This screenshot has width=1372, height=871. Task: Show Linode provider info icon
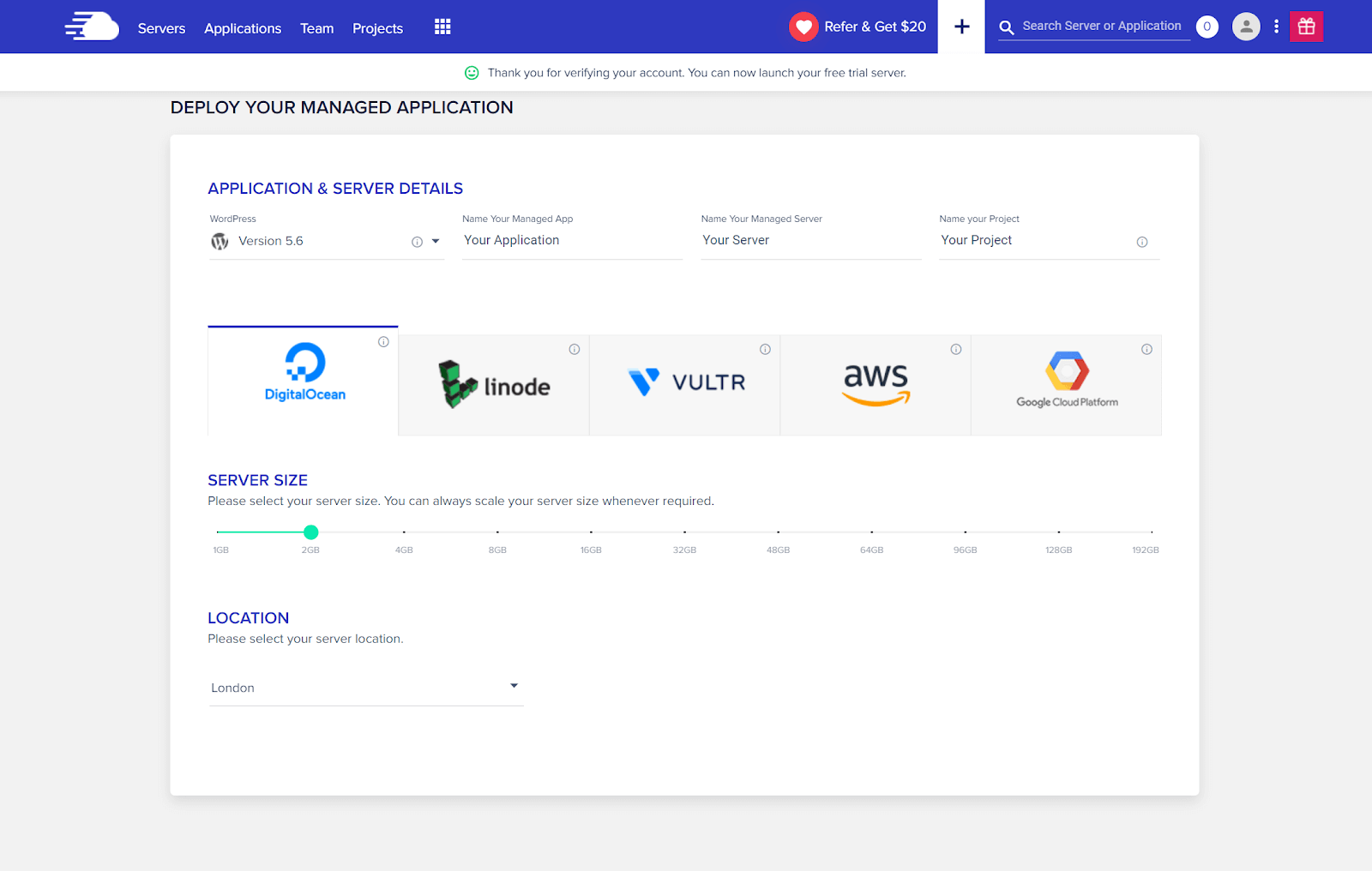(x=575, y=349)
